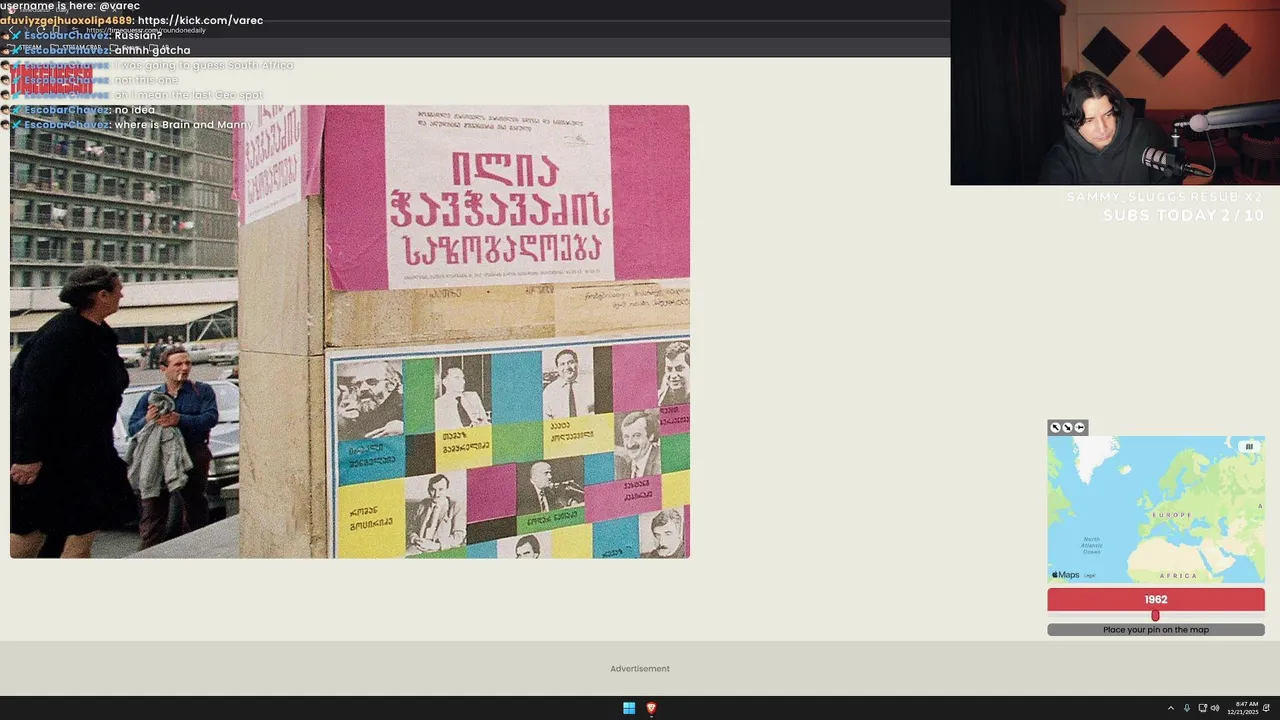Open the Windows Start menu
This screenshot has width=1280, height=720.
(629, 708)
